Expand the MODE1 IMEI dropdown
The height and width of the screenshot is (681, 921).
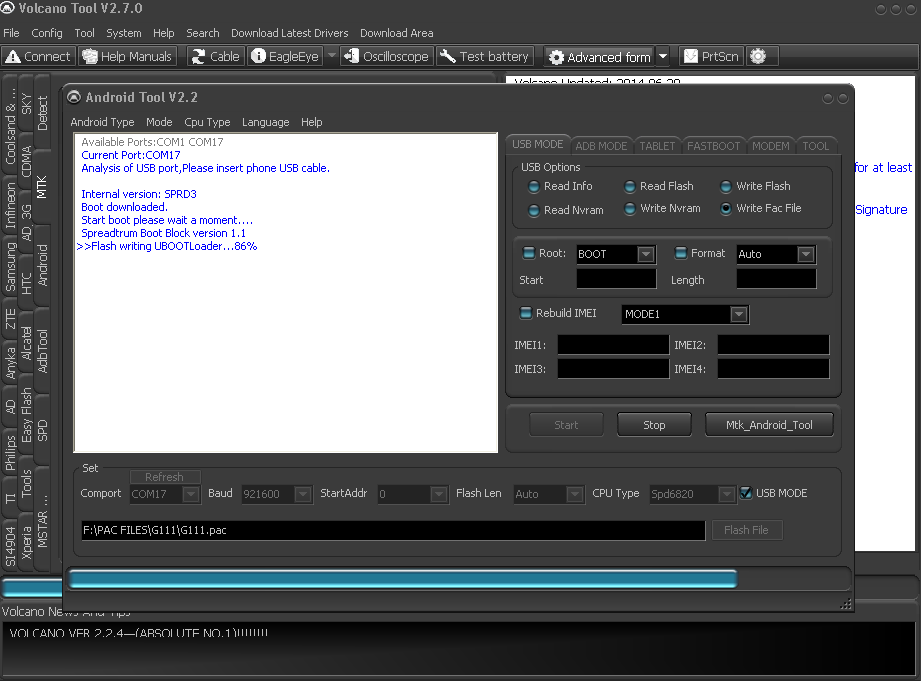point(738,315)
